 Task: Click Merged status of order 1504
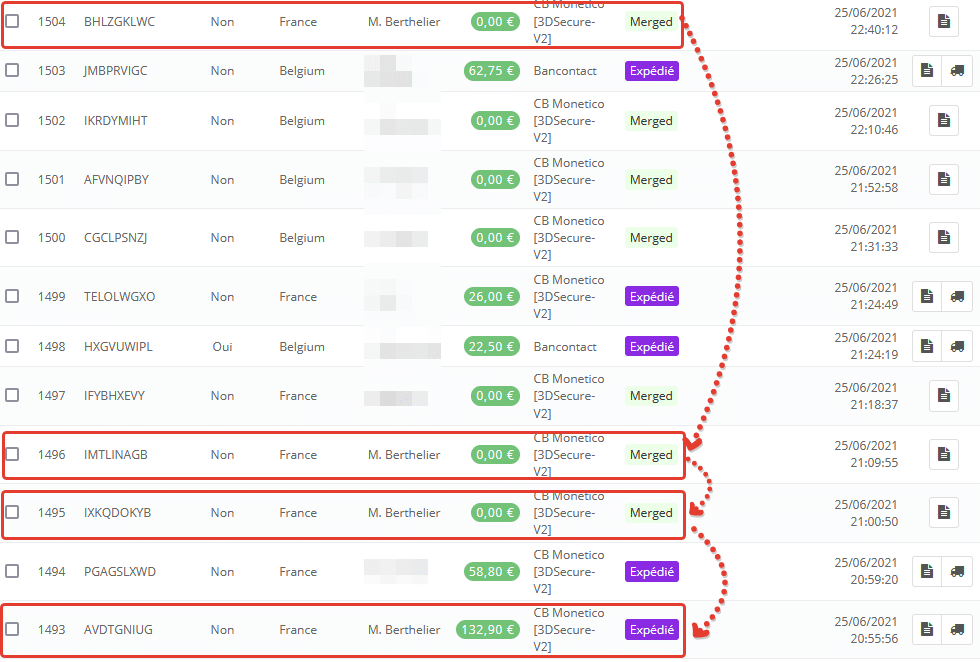pos(651,22)
